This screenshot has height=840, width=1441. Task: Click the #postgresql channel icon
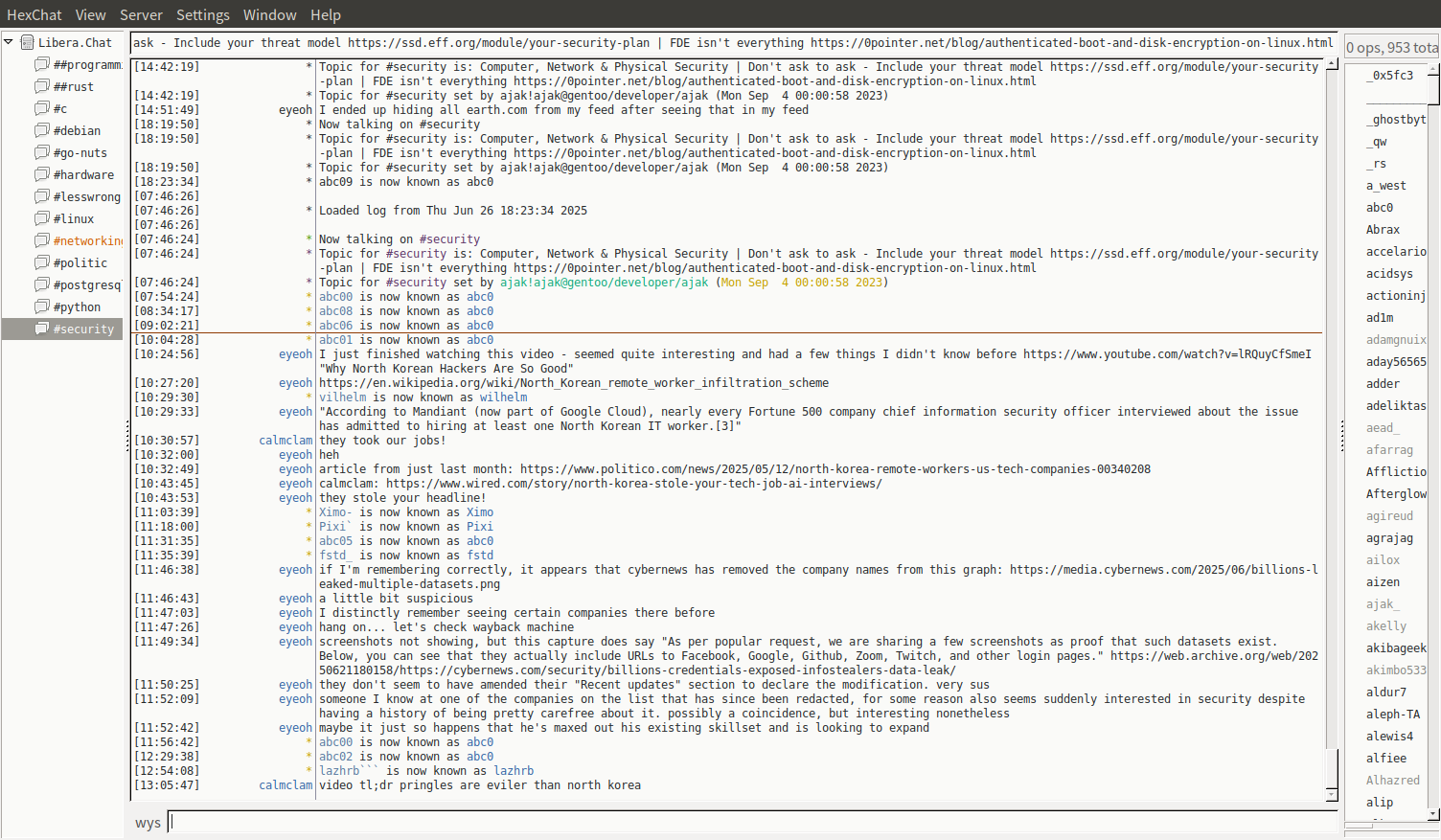tap(42, 284)
